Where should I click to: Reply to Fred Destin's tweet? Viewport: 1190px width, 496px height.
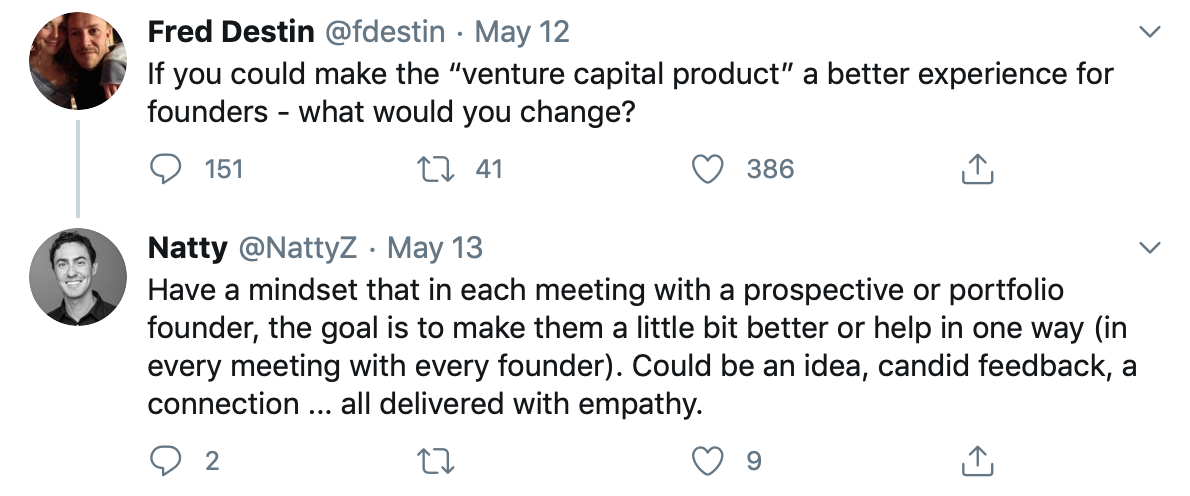tap(164, 170)
